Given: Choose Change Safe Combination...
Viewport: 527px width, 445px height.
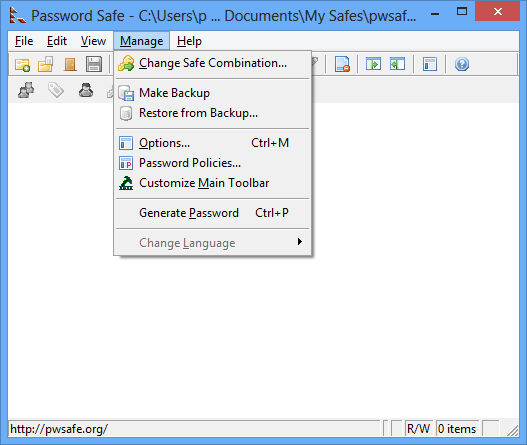Looking at the screenshot, I should tap(212, 64).
